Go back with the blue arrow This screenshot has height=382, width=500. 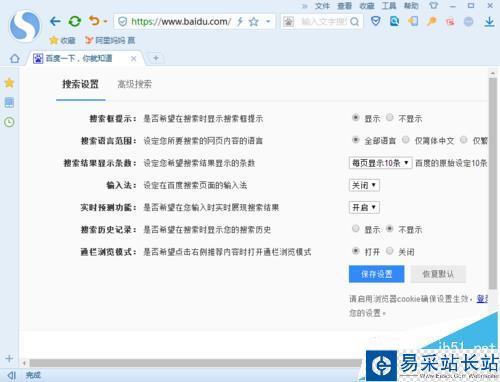coord(55,22)
